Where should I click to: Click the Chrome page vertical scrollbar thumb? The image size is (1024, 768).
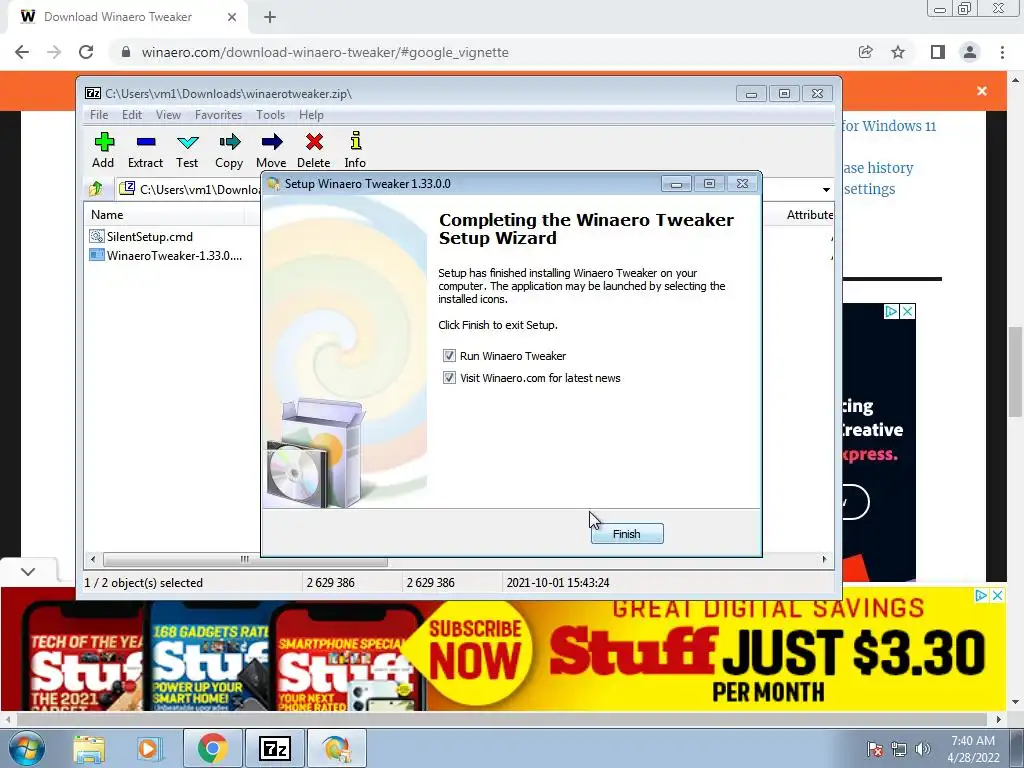(1015, 370)
